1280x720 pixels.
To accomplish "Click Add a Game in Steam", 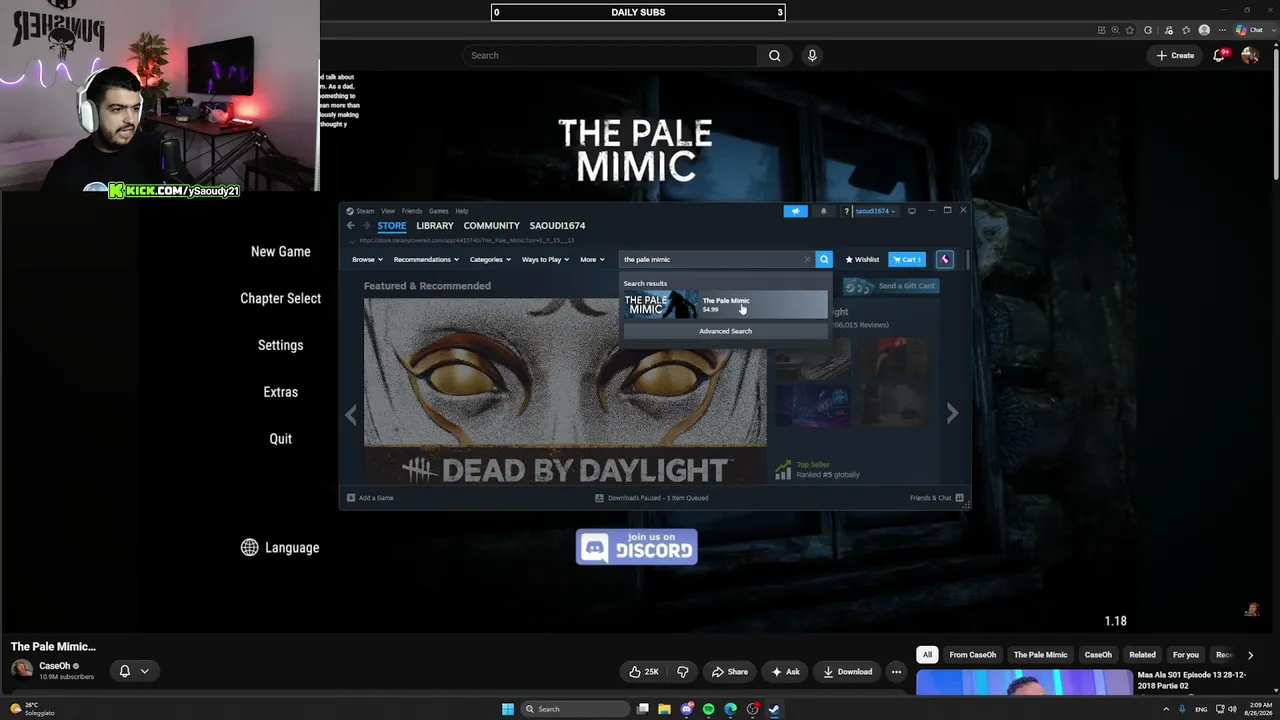I will [370, 498].
